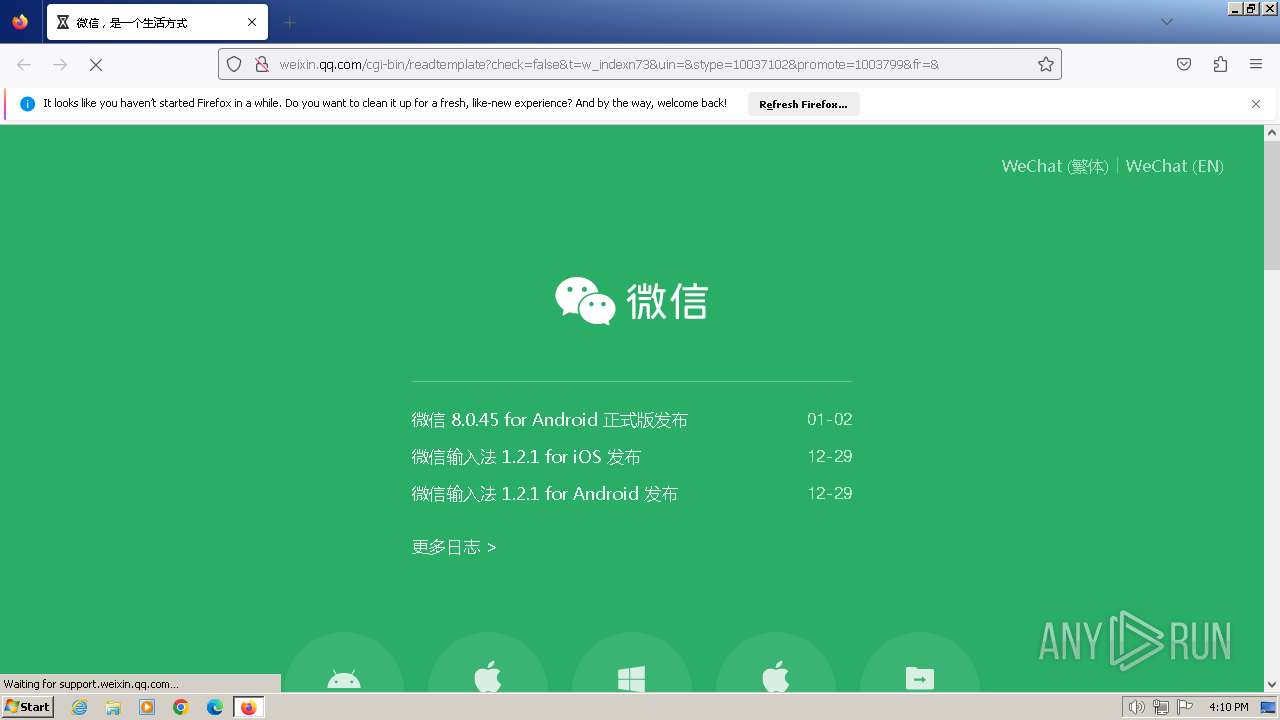Open the tracking protection shield icon
Screen dimensions: 1280x720
coord(234,64)
